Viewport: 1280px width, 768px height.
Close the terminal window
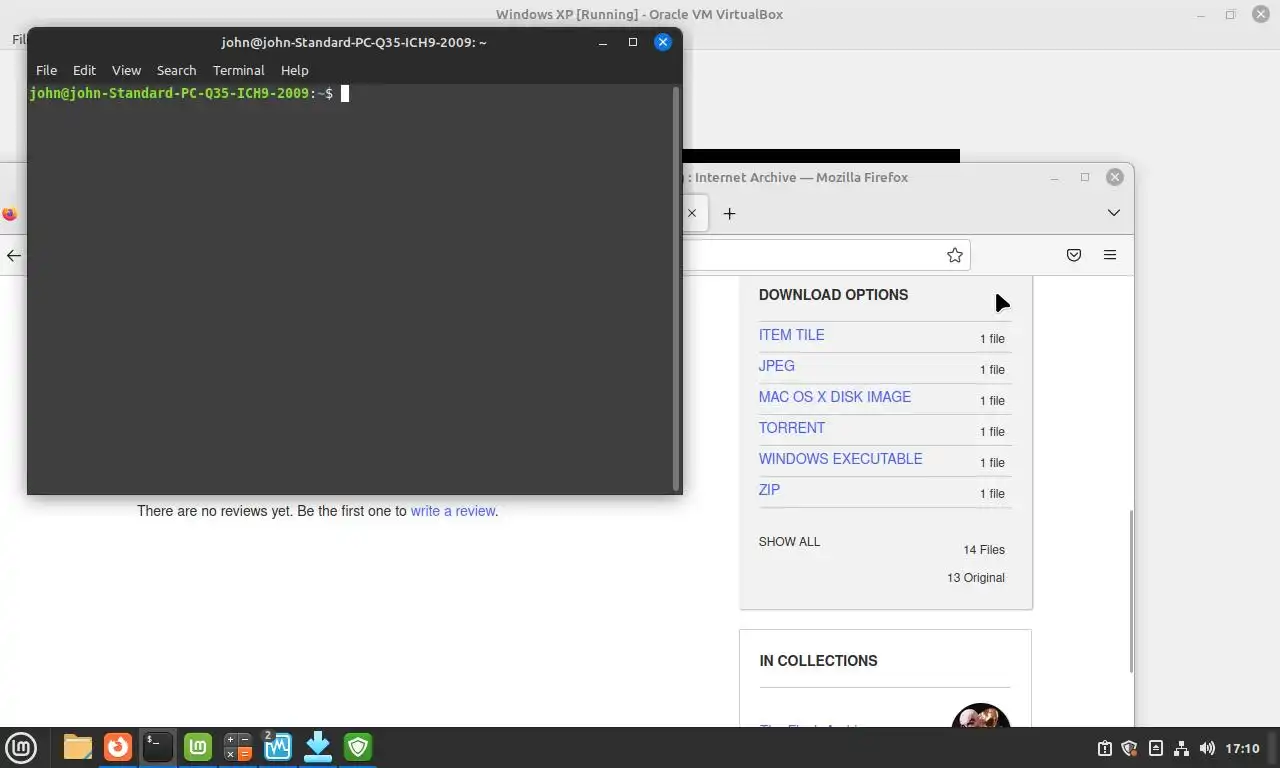coord(663,42)
